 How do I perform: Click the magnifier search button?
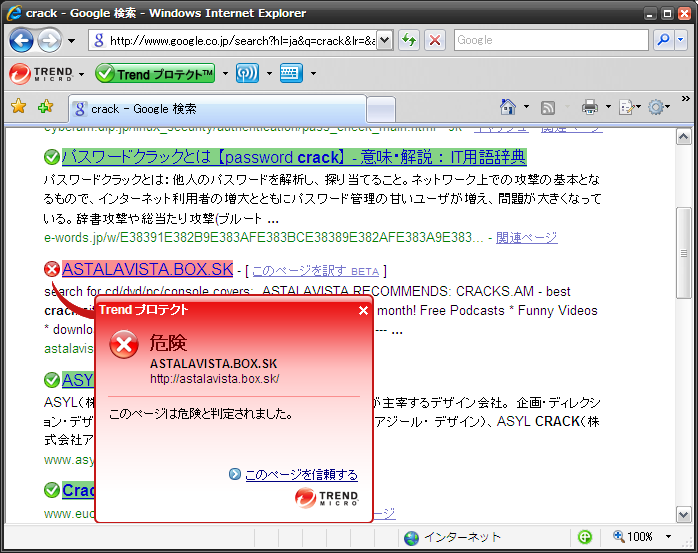[x=663, y=40]
